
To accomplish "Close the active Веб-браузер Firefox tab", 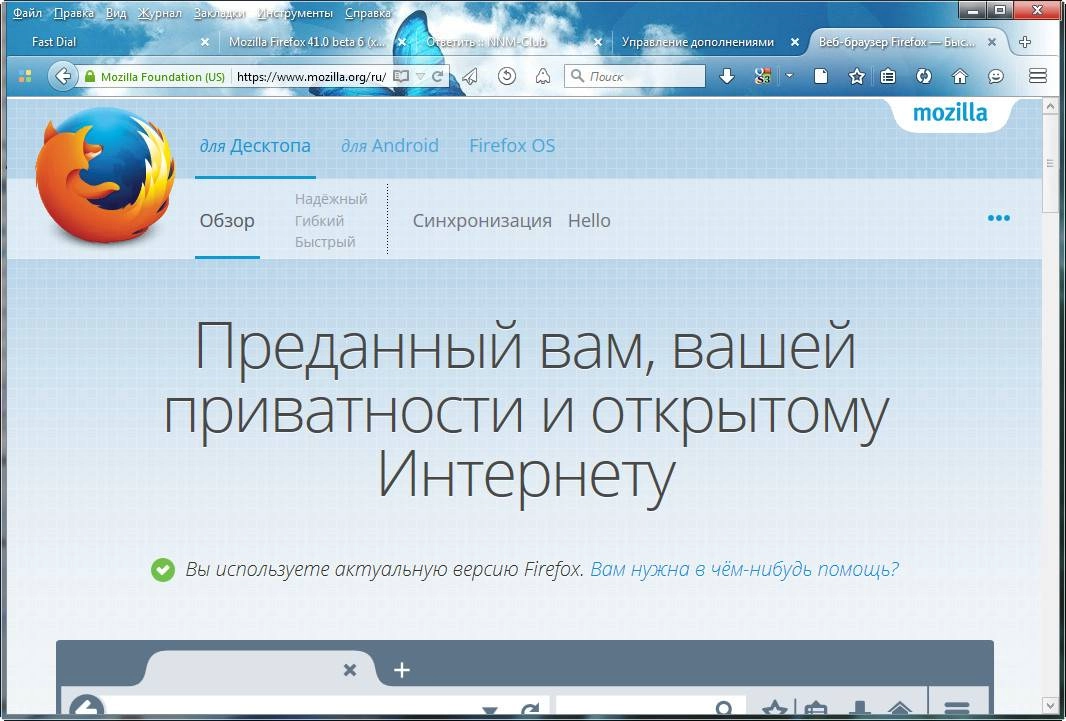I will point(992,42).
